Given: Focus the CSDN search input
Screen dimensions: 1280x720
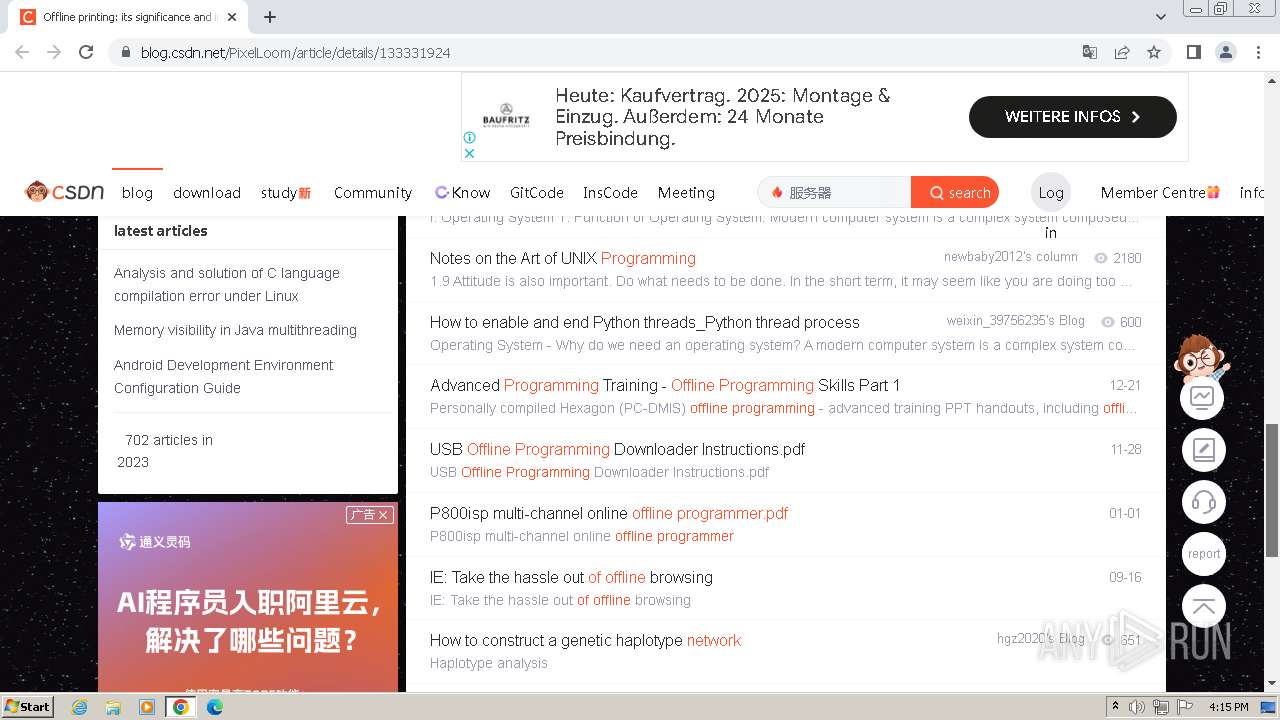Looking at the screenshot, I should pyautogui.click(x=835, y=192).
